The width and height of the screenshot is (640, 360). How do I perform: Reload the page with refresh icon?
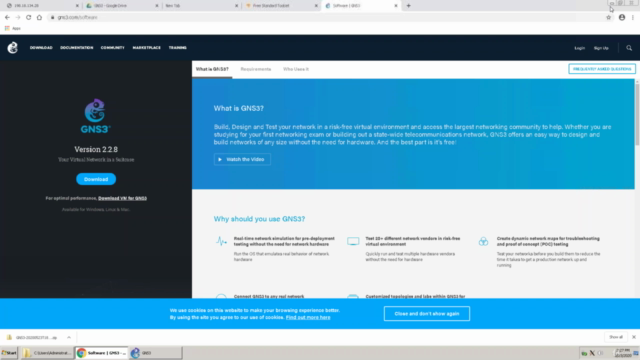click(x=29, y=17)
